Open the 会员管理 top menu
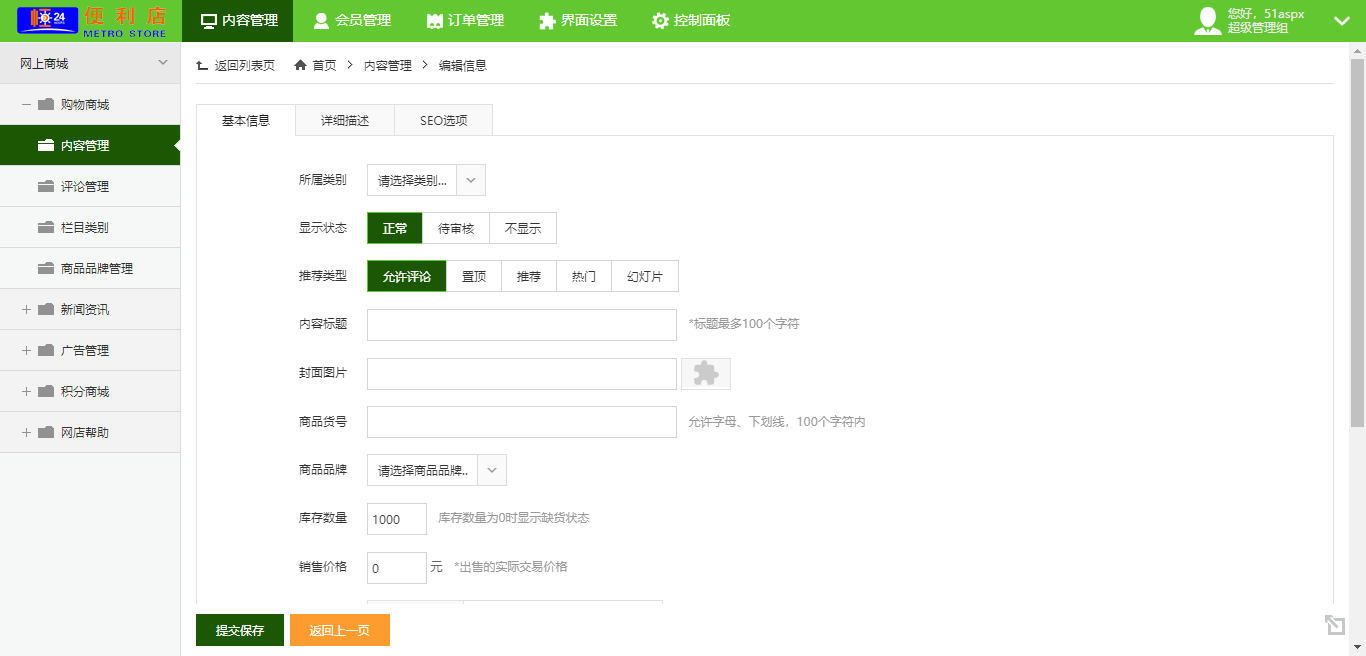This screenshot has height=656, width=1366. click(352, 21)
